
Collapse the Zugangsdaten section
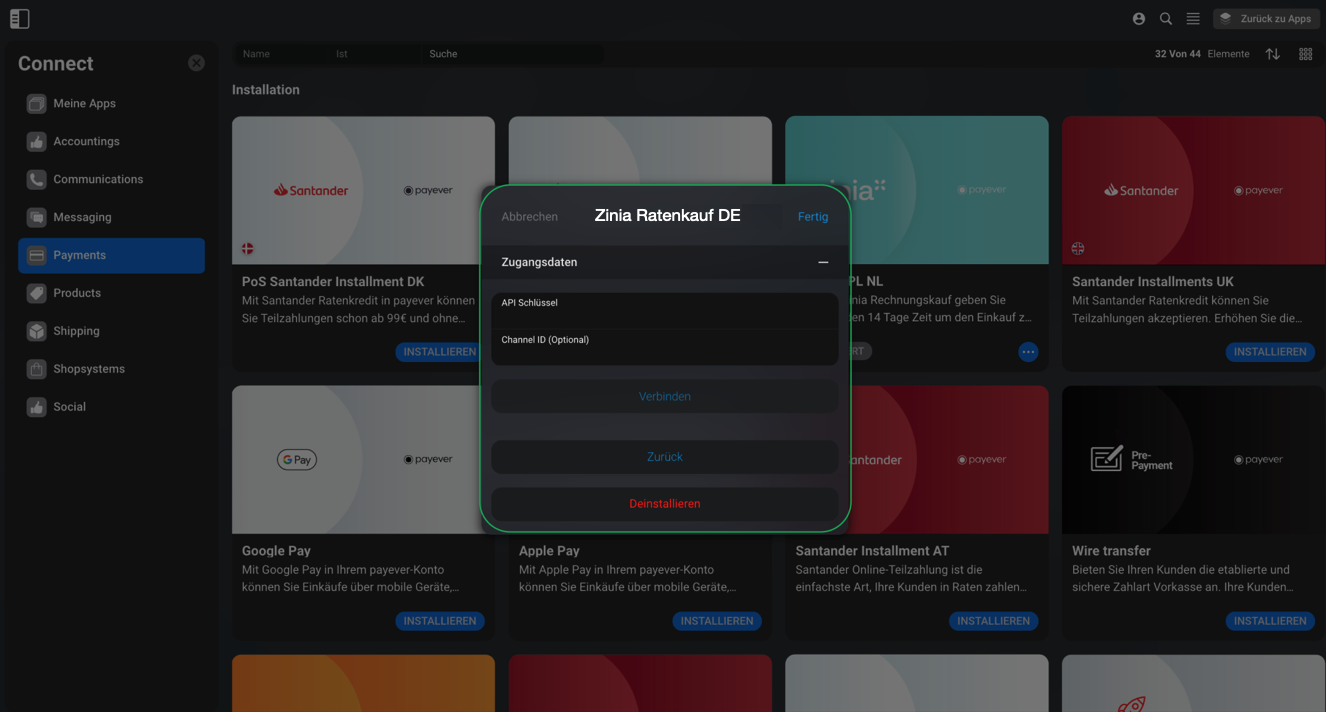point(823,262)
